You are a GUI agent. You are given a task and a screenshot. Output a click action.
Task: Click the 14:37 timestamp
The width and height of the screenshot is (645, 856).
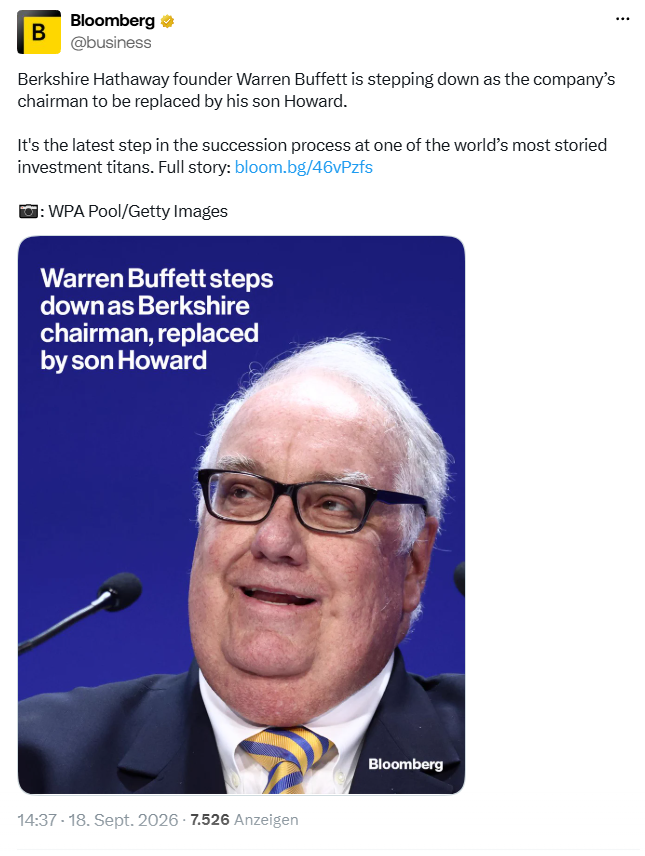pos(37,820)
